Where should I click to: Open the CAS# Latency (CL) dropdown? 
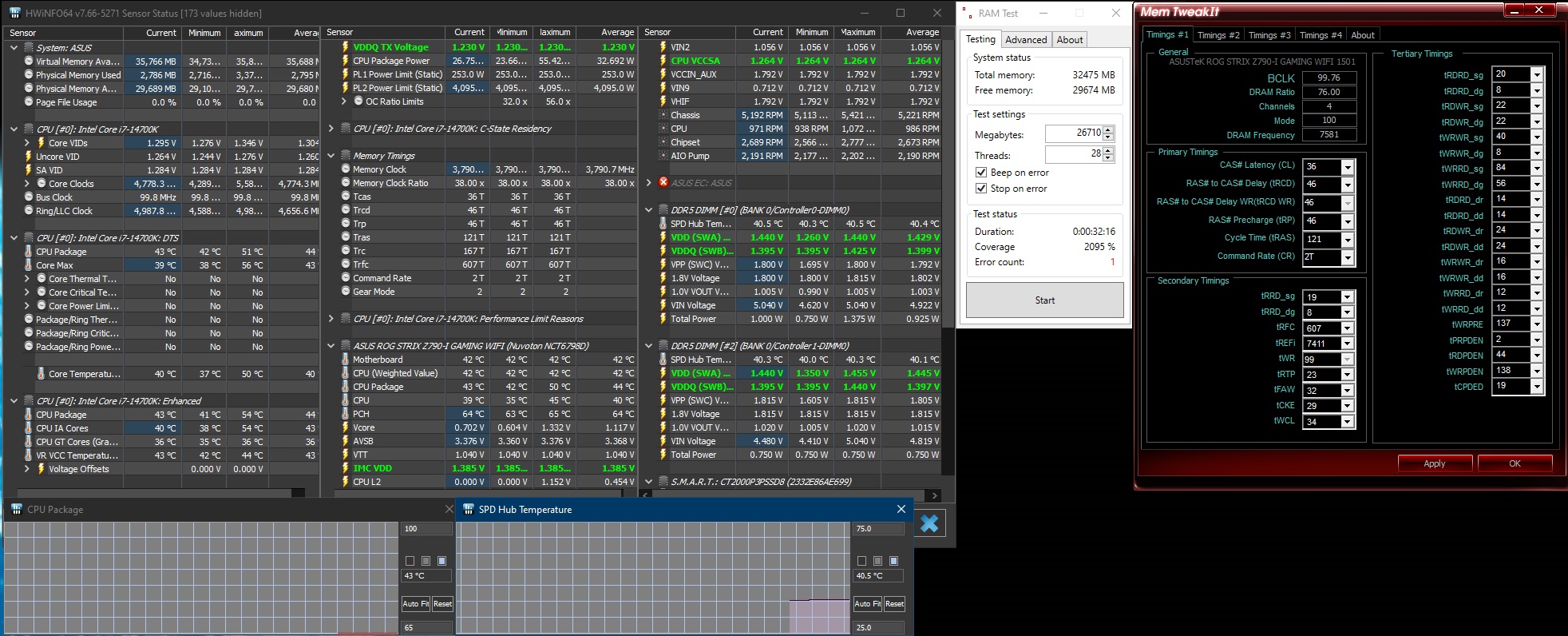1348,167
